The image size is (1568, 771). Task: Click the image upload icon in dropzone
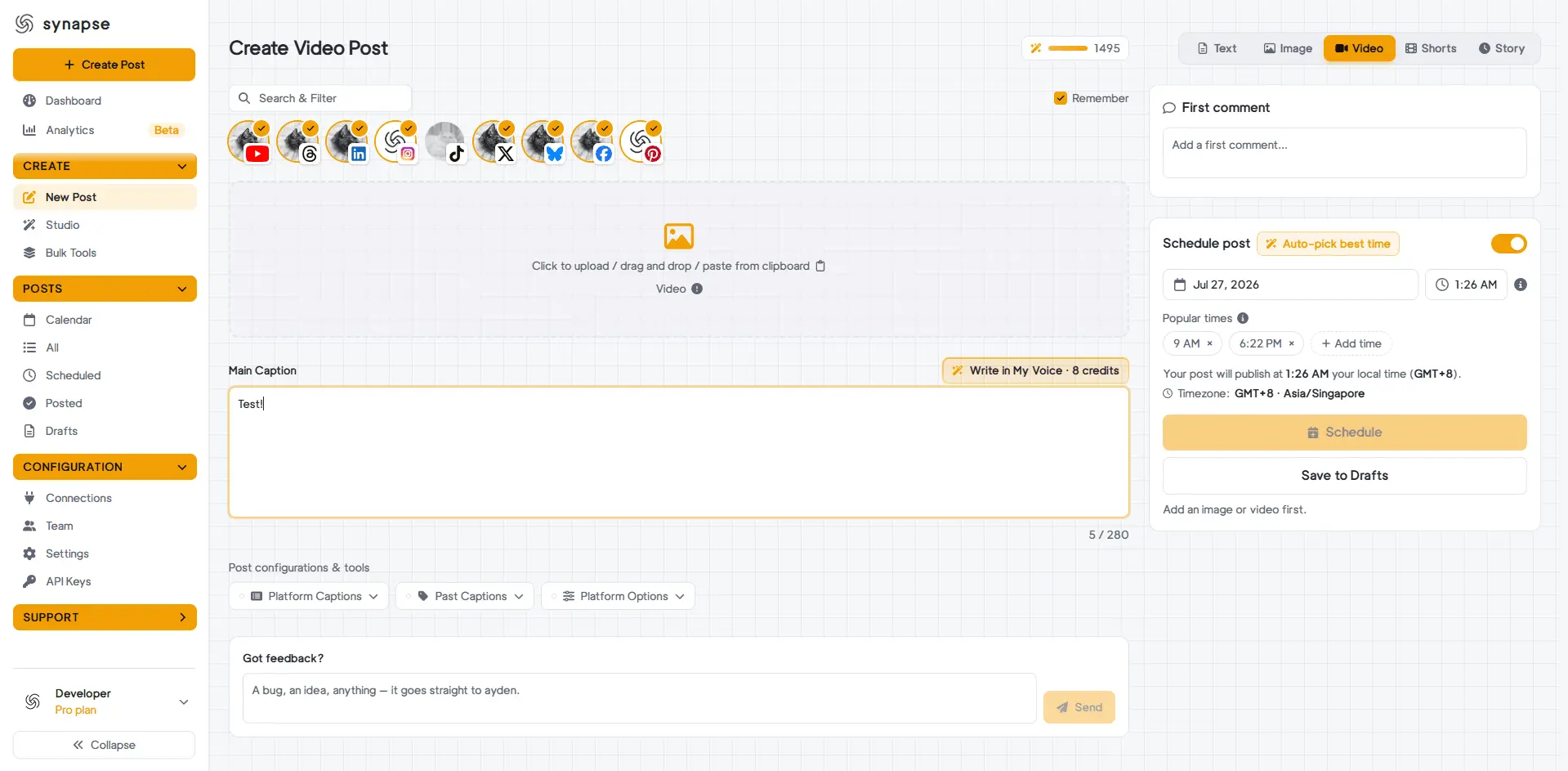click(679, 236)
